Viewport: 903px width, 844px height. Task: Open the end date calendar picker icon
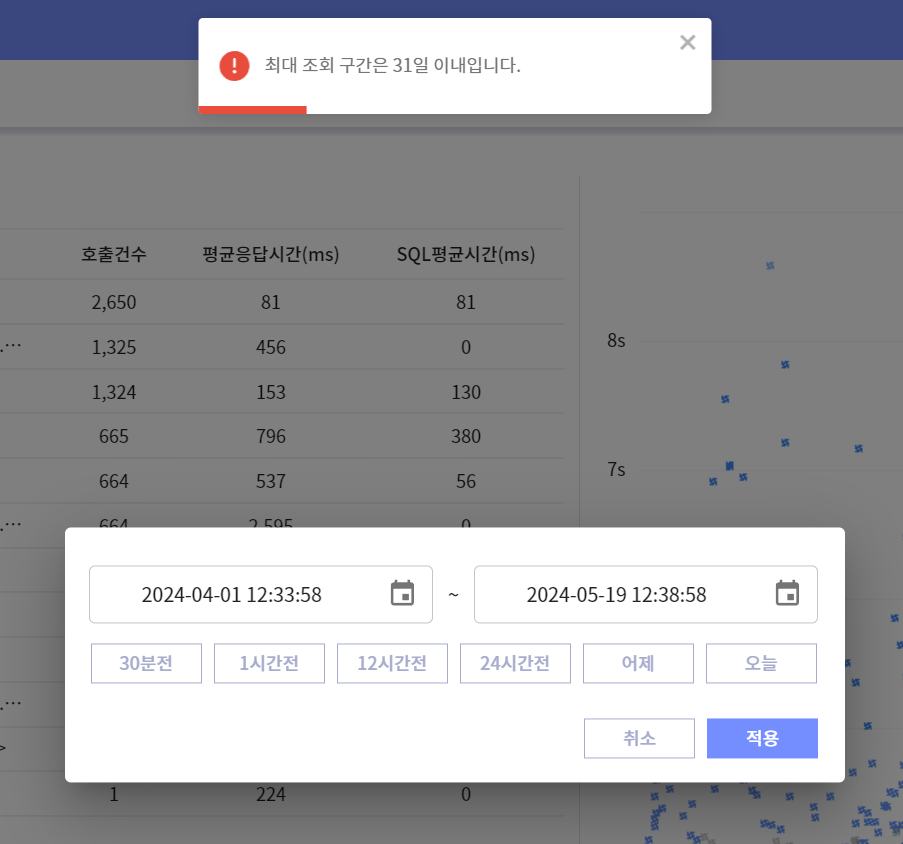(787, 594)
